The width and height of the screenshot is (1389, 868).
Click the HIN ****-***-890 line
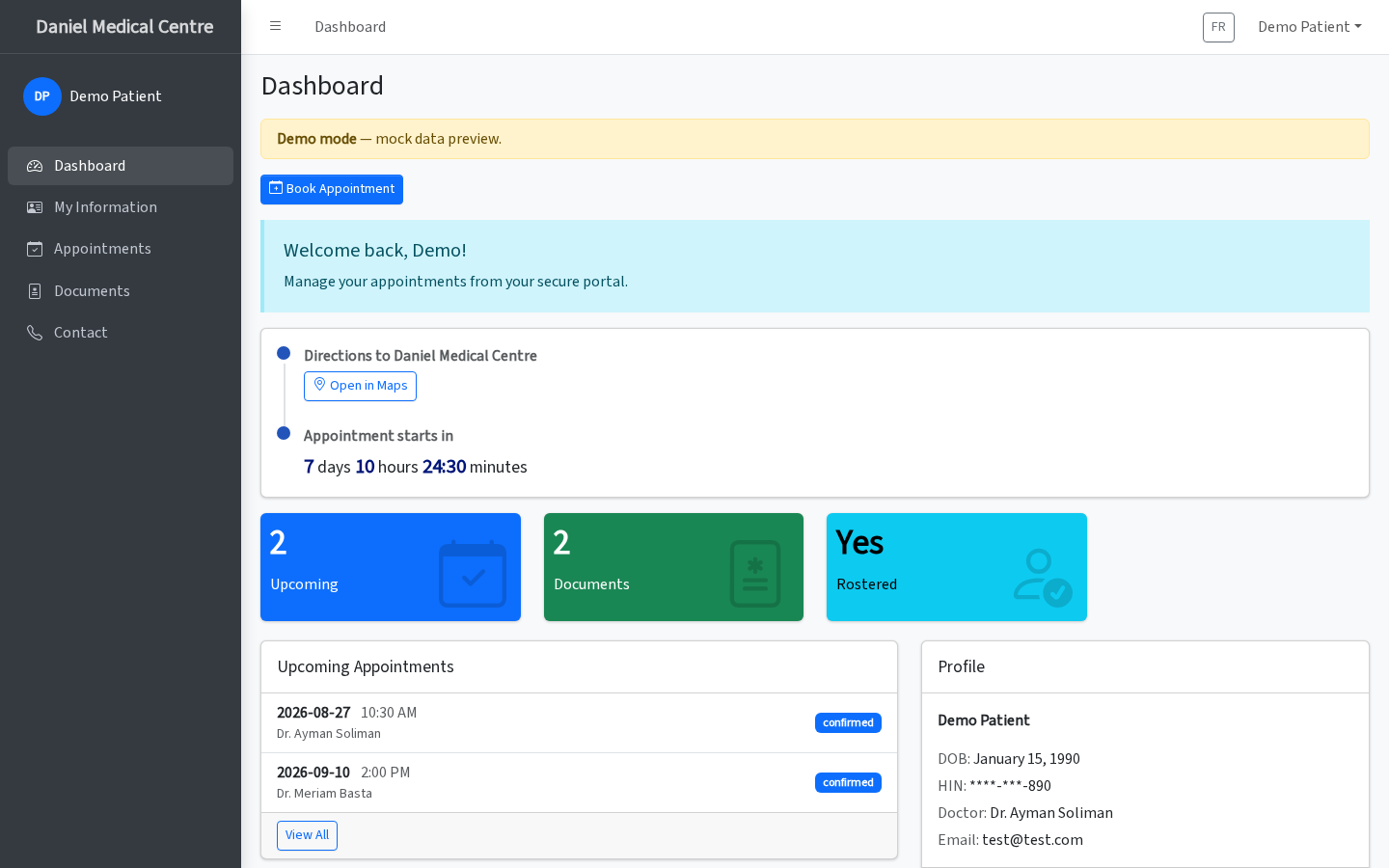point(994,786)
